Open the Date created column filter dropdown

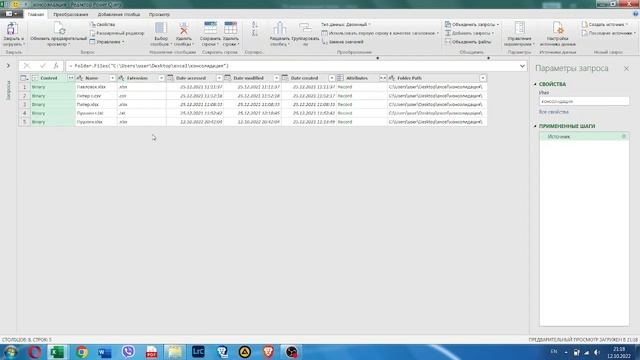click(331, 78)
